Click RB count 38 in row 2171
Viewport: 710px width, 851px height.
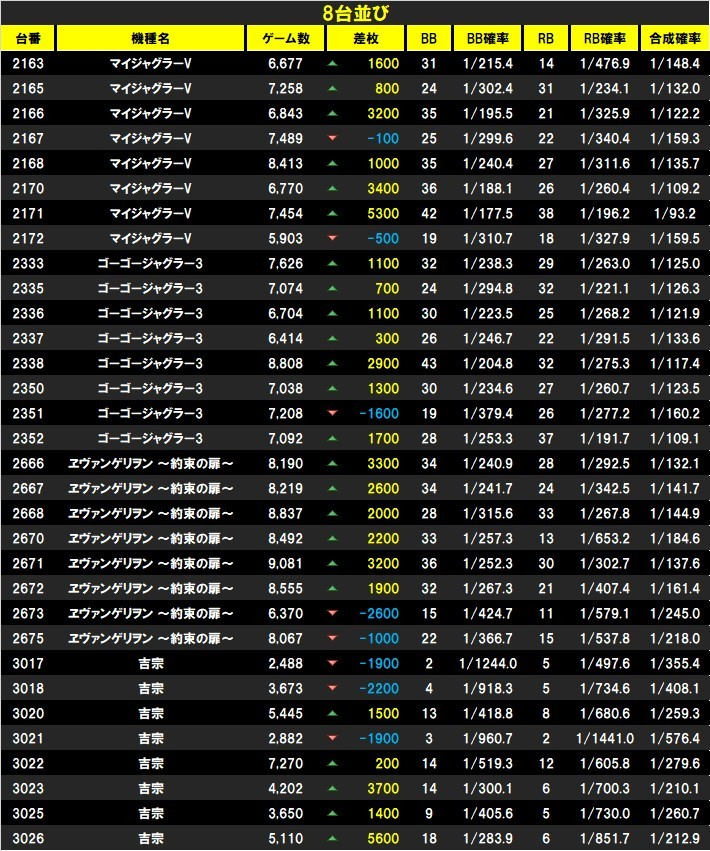click(546, 213)
